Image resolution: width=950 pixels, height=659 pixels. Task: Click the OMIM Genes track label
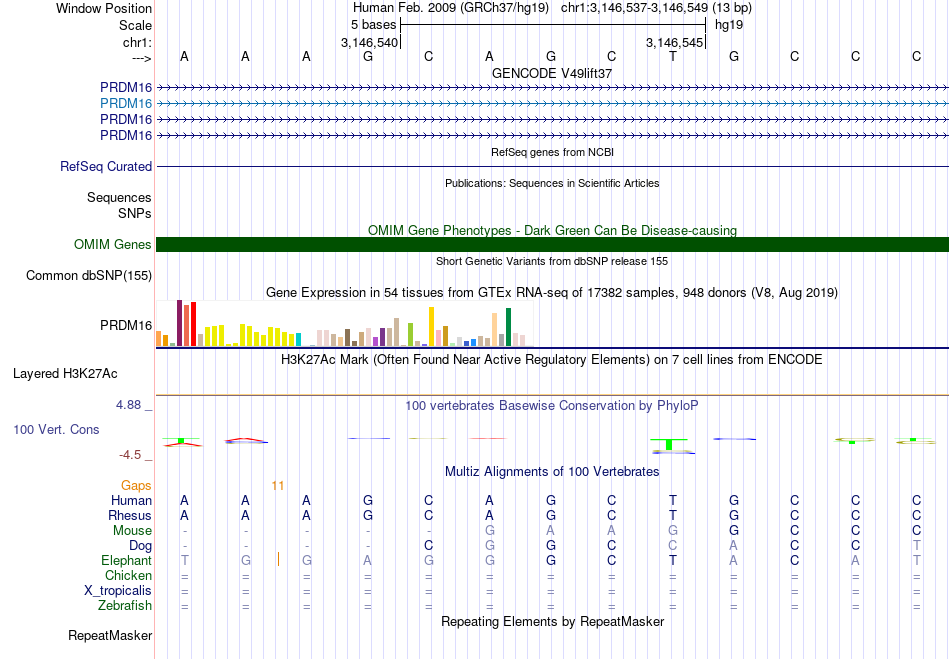coord(113,245)
